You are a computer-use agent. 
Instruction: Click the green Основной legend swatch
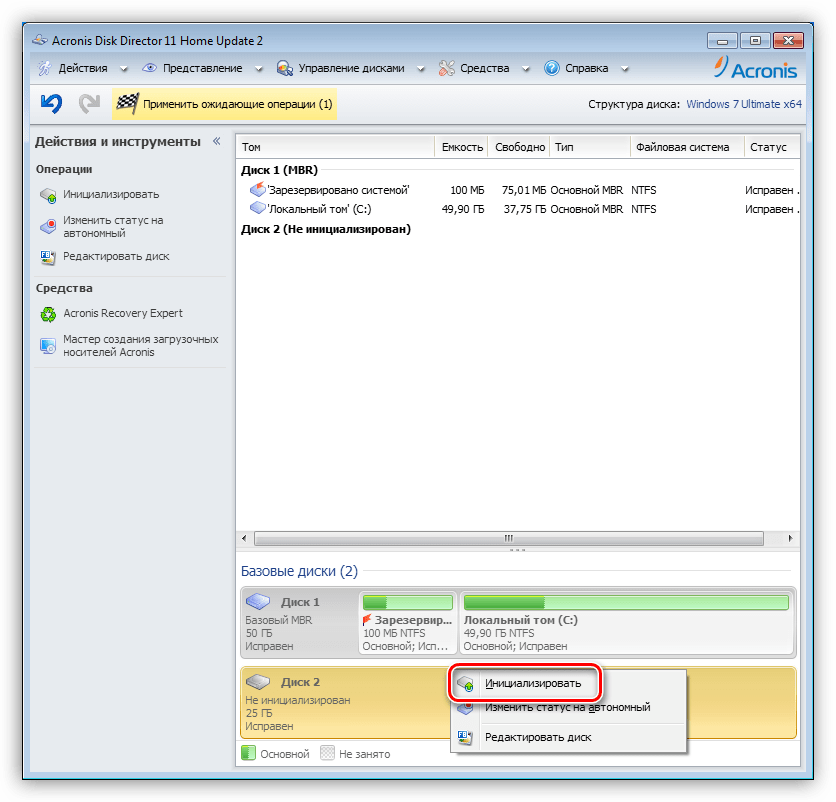click(248, 753)
